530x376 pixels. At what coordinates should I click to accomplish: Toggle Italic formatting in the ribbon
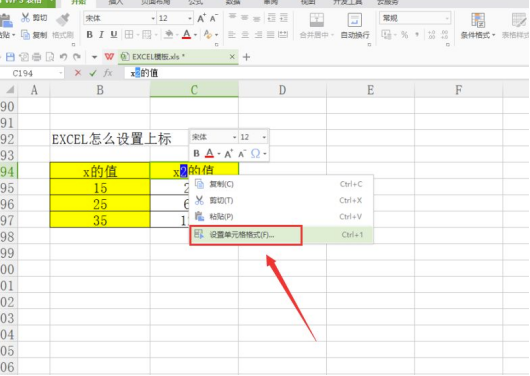(x=101, y=34)
